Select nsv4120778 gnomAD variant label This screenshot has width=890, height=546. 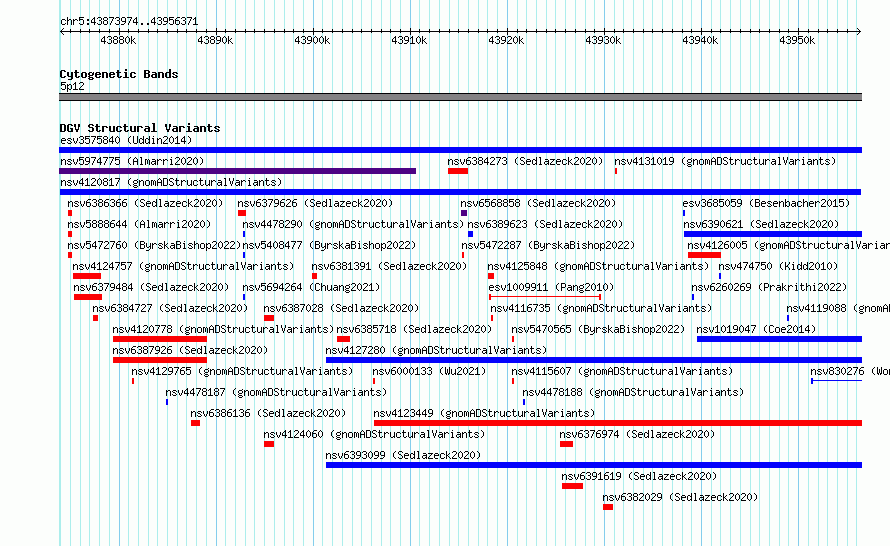(223, 329)
